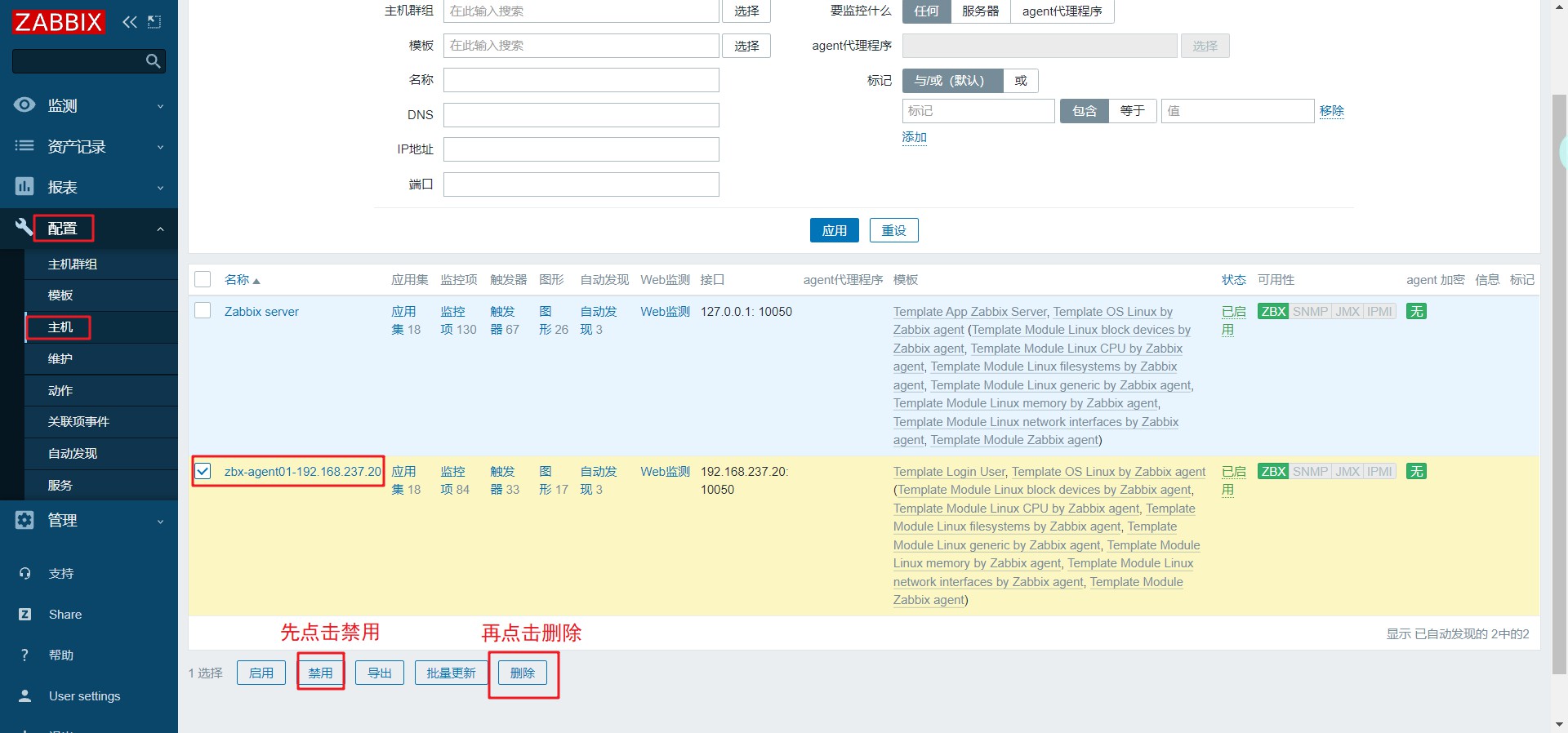Expand the 监测 menu chevron
This screenshot has width=1568, height=733.
160,106
